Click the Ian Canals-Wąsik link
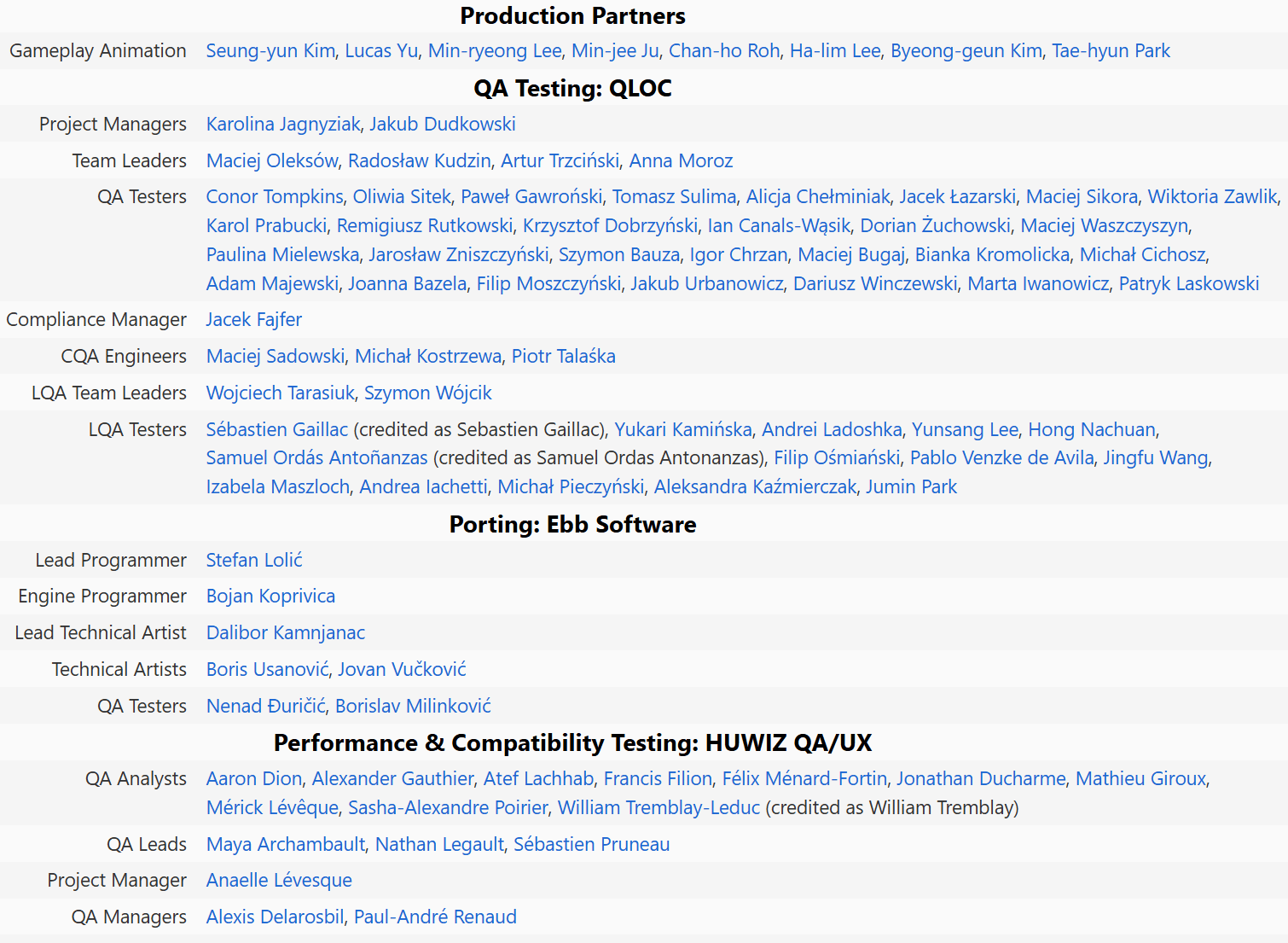 click(x=779, y=226)
